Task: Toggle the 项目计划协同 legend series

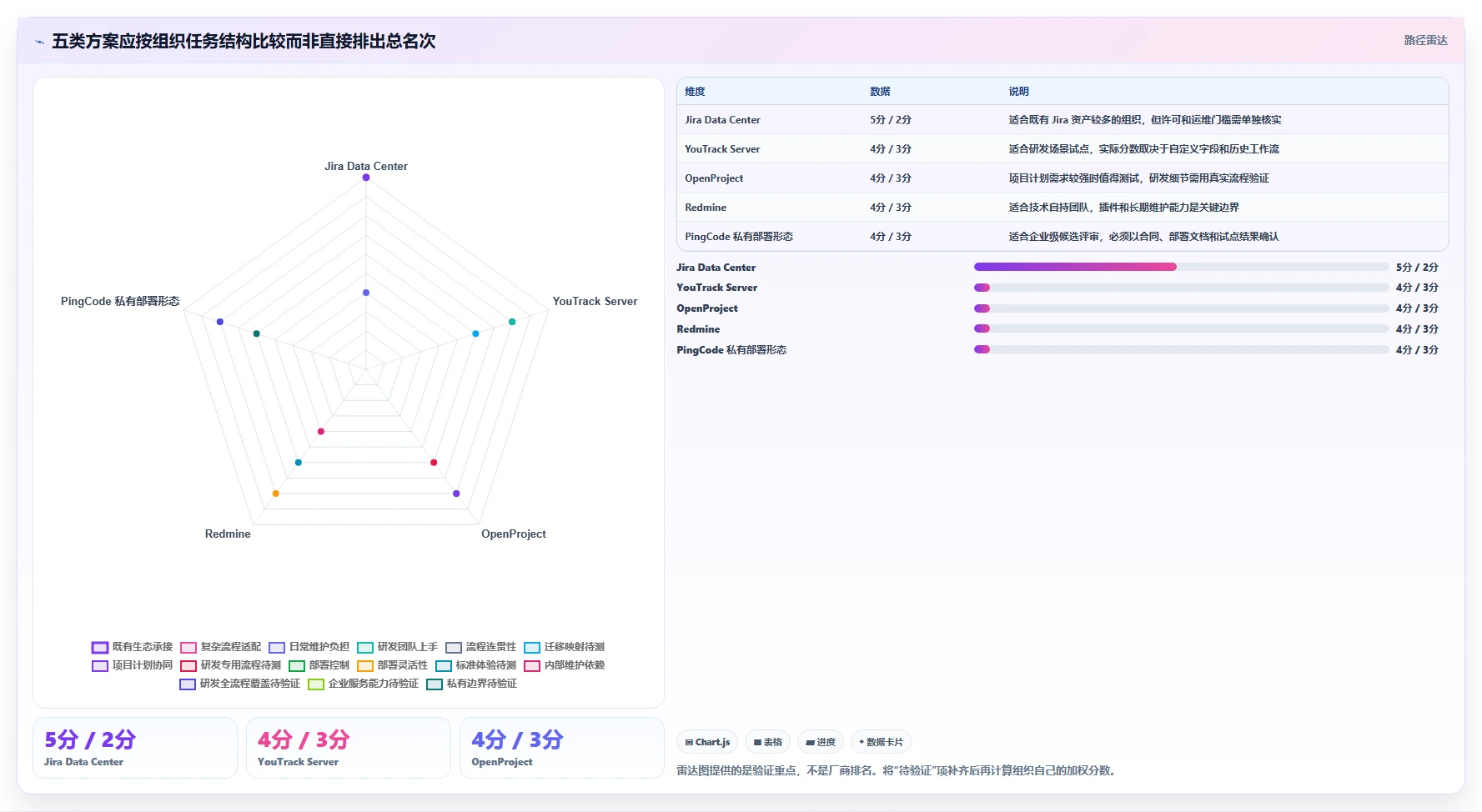Action: click(132, 665)
